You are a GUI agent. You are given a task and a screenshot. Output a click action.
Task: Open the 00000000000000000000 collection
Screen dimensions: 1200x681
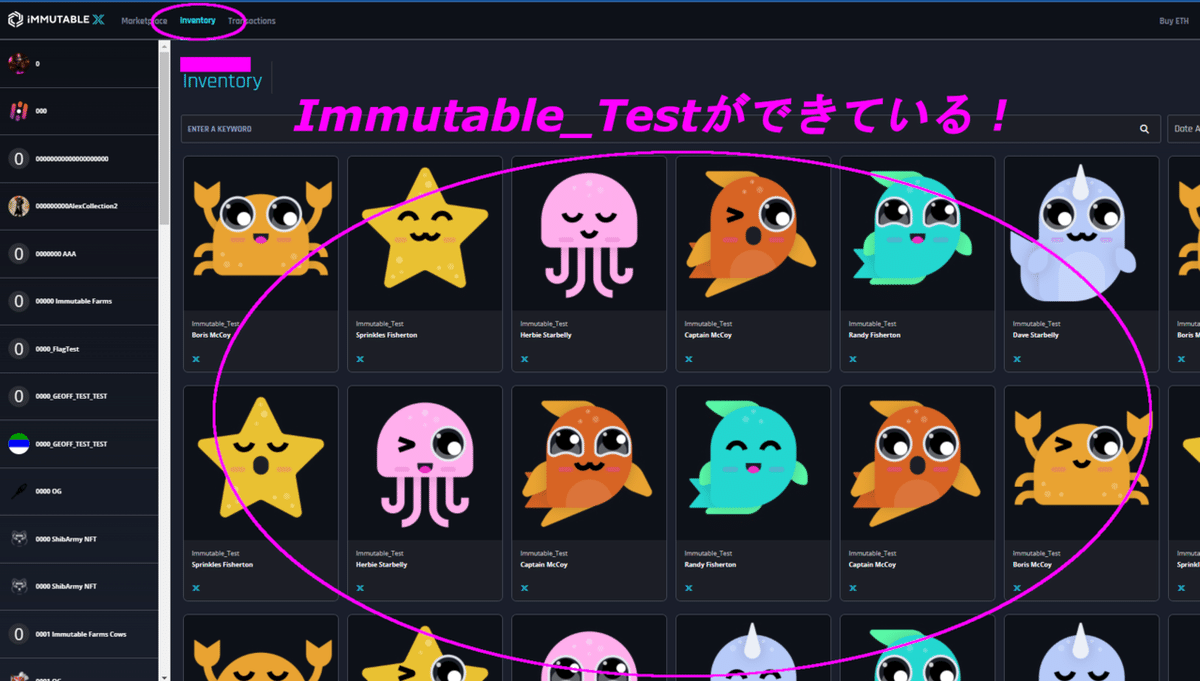[x=79, y=159]
